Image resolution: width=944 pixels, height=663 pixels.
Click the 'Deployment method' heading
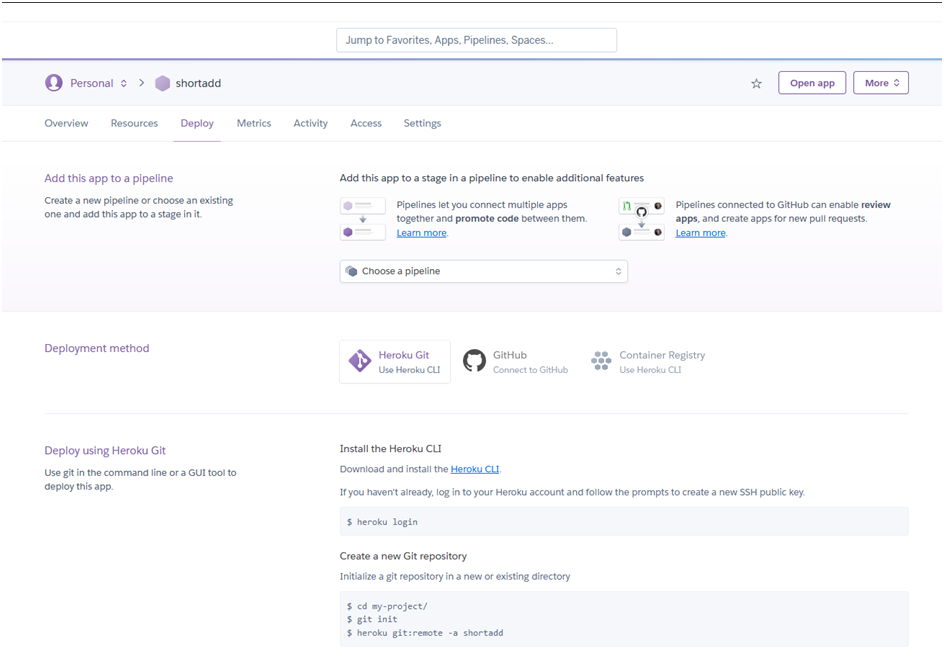pyautogui.click(x=96, y=348)
